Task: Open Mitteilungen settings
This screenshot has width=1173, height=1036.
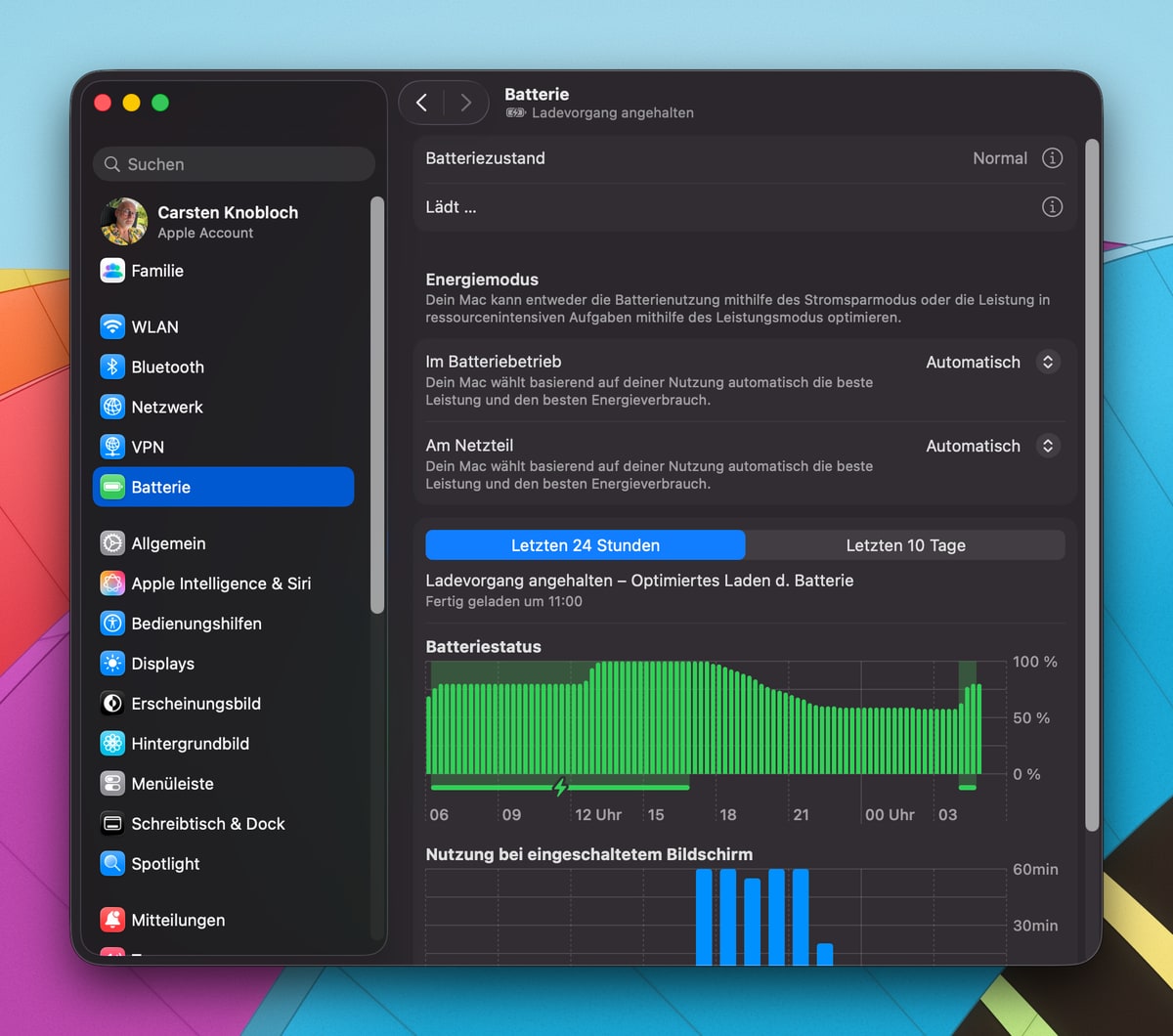Action: click(224, 920)
